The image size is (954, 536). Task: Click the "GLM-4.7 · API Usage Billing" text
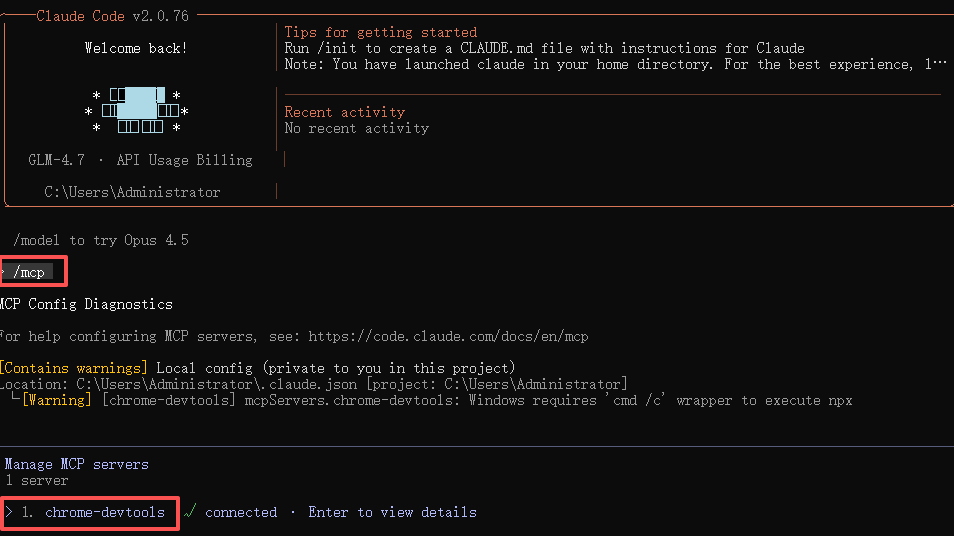[140, 160]
